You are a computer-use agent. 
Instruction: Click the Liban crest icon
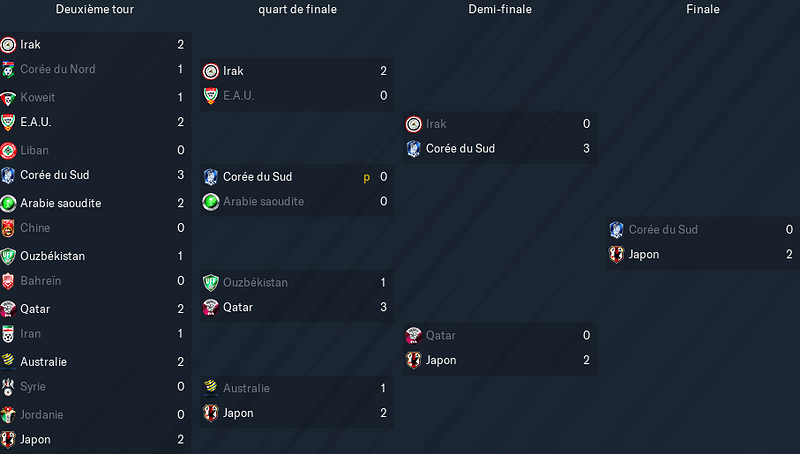(x=8, y=150)
